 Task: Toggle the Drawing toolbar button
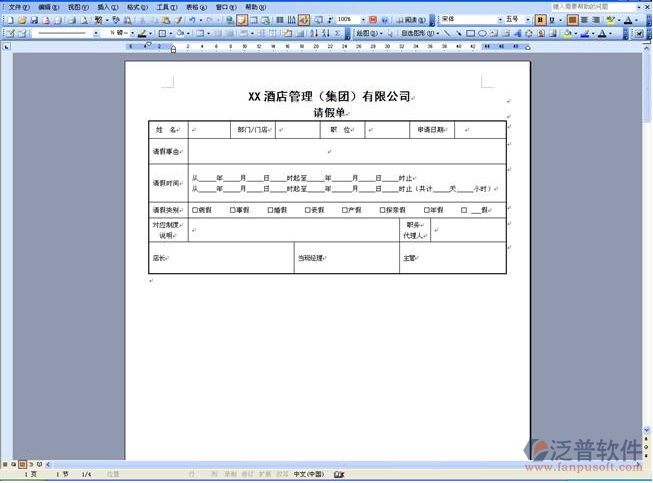[x=304, y=20]
